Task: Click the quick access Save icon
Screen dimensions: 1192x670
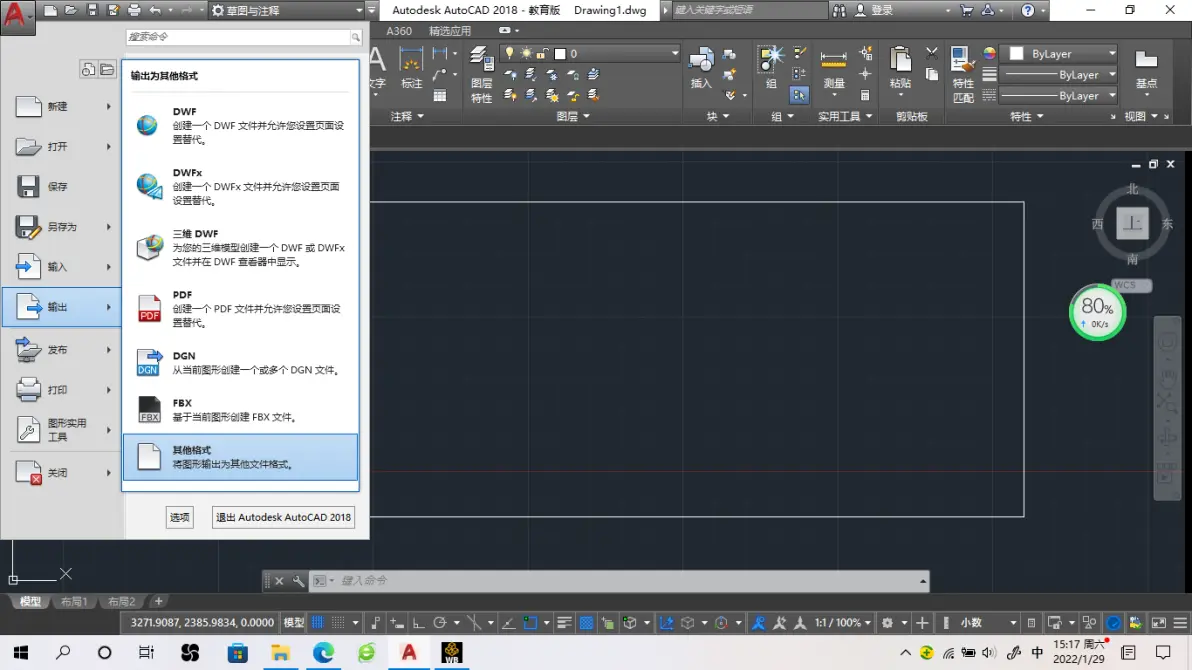Action: tap(92, 11)
